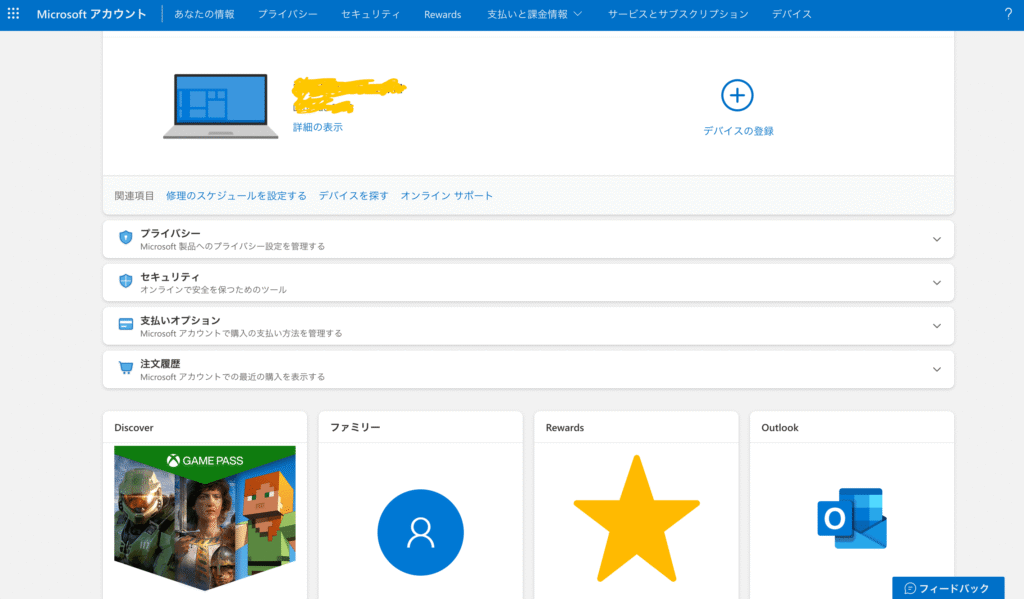Click the plus circle register device icon

[x=737, y=95]
